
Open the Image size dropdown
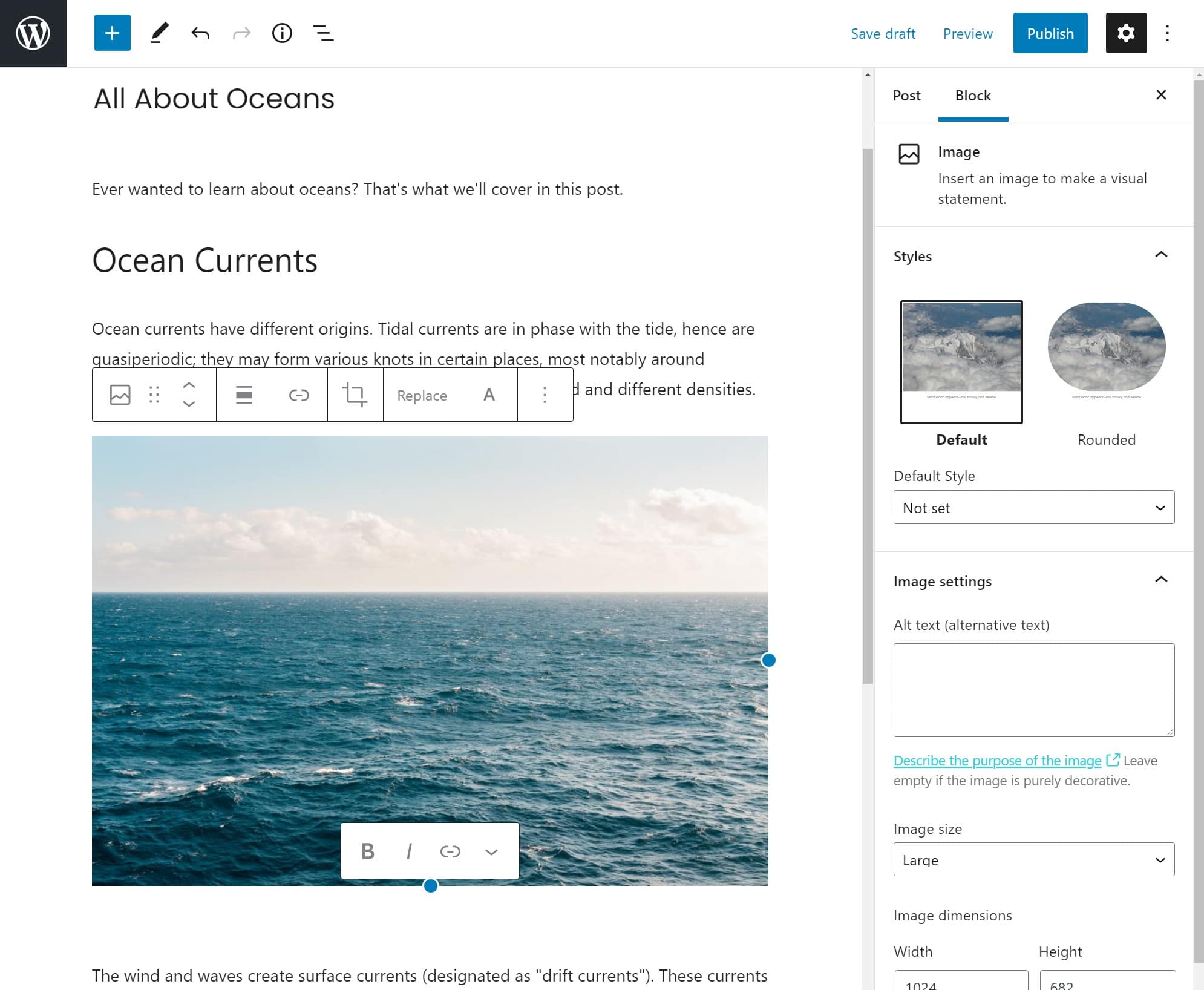[x=1033, y=859]
